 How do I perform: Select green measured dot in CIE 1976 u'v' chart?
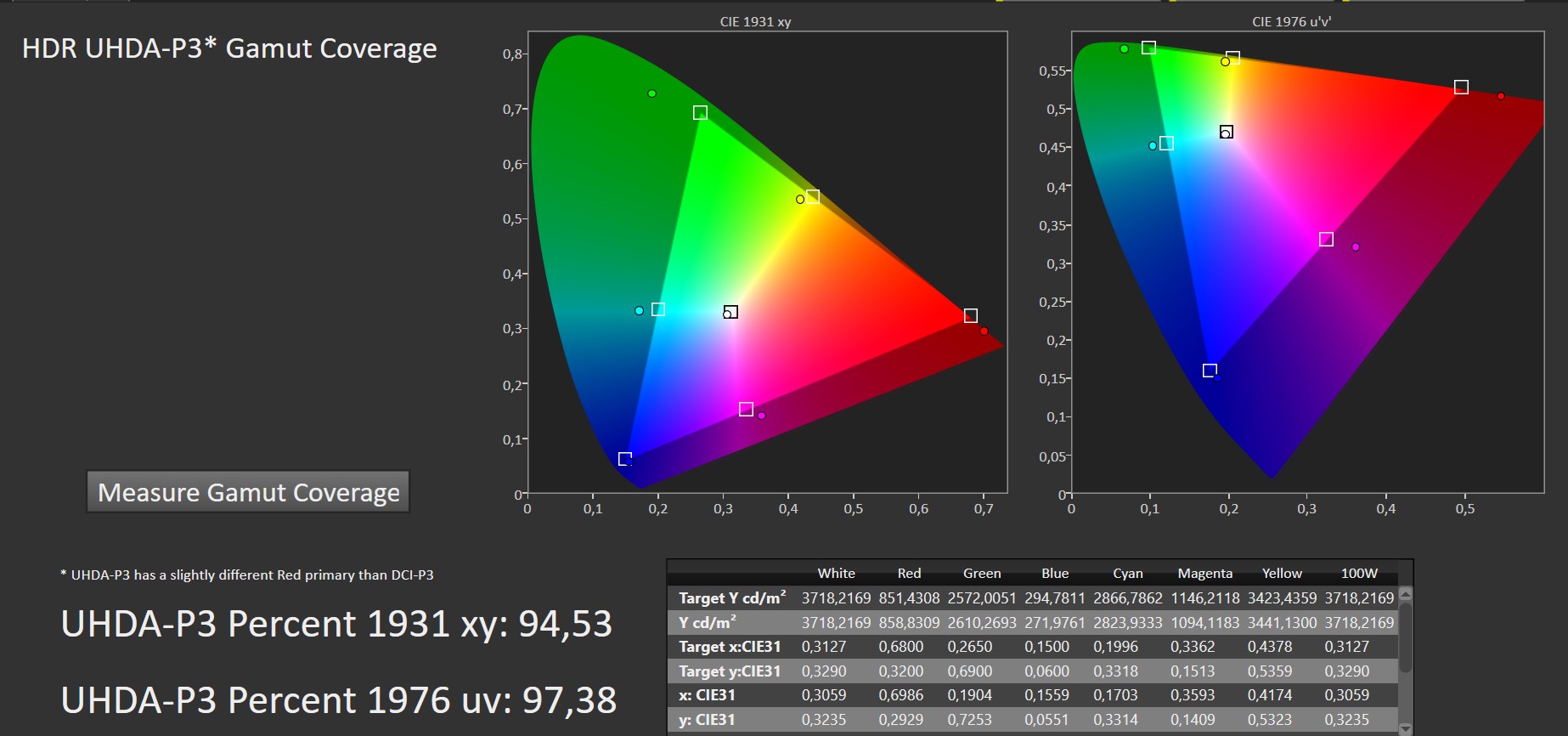click(1124, 49)
